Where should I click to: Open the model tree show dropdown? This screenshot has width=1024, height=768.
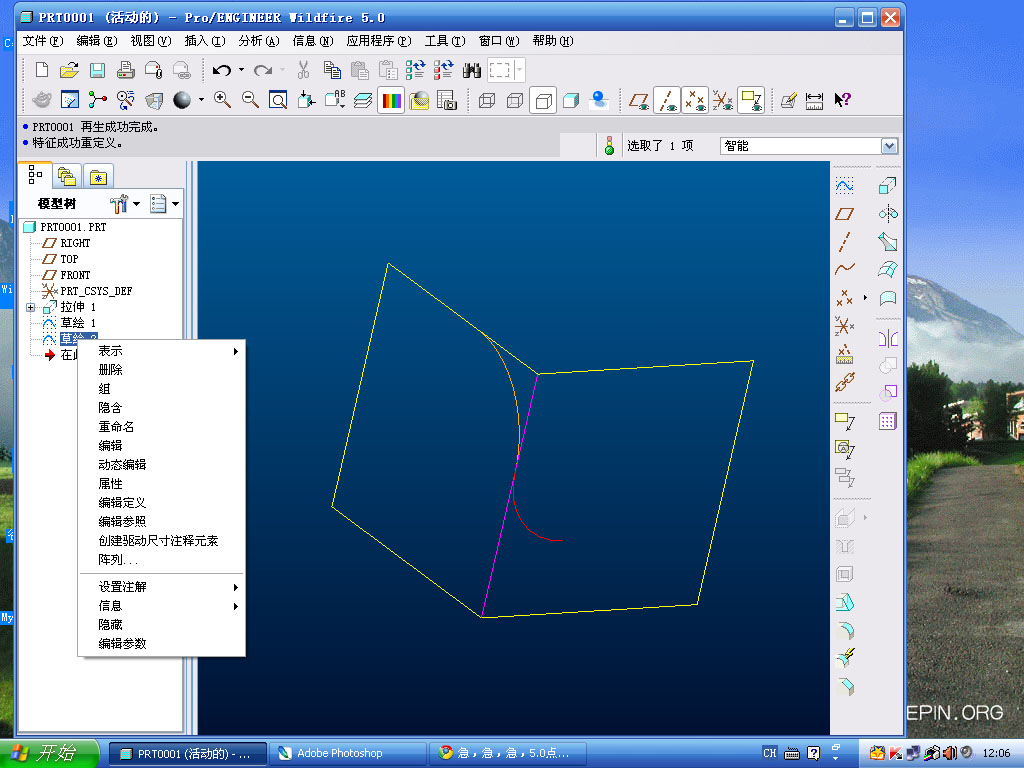pyautogui.click(x=175, y=204)
